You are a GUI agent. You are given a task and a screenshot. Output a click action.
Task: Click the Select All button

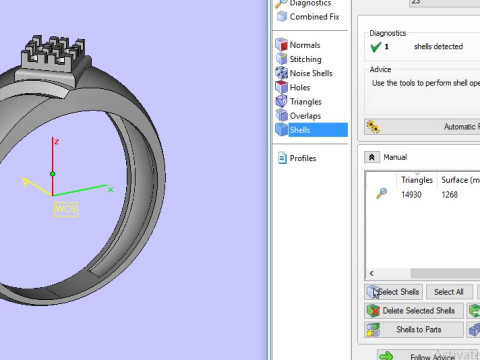click(x=449, y=292)
